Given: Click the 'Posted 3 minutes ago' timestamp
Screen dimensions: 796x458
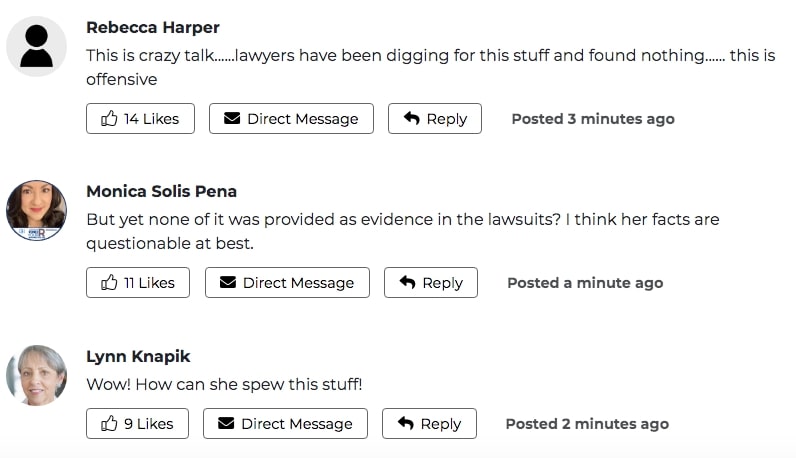Looking at the screenshot, I should [x=593, y=119].
